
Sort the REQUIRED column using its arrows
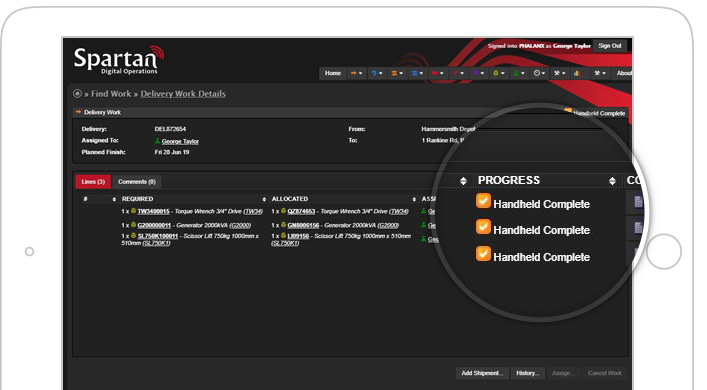click(x=264, y=199)
